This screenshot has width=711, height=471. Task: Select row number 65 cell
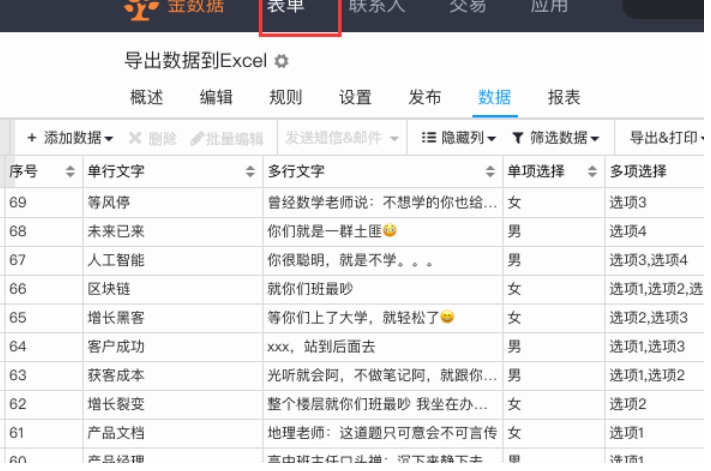click(x=44, y=318)
